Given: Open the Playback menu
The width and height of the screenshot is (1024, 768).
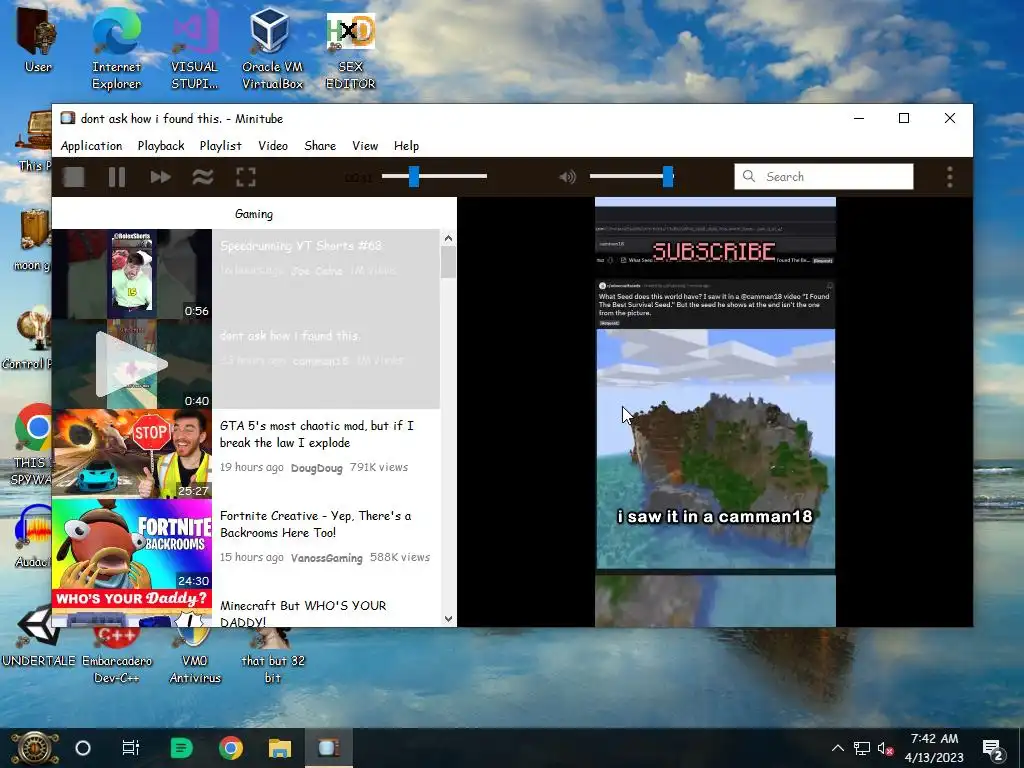Looking at the screenshot, I should (x=161, y=146).
